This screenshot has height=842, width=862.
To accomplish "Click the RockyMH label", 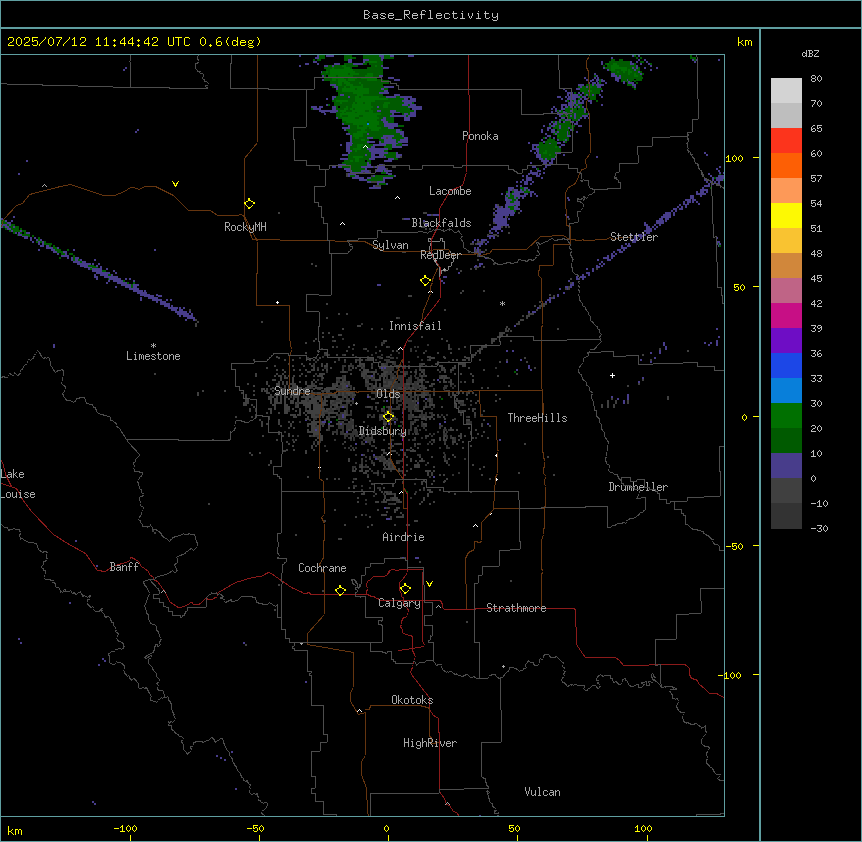I will pos(245,227).
